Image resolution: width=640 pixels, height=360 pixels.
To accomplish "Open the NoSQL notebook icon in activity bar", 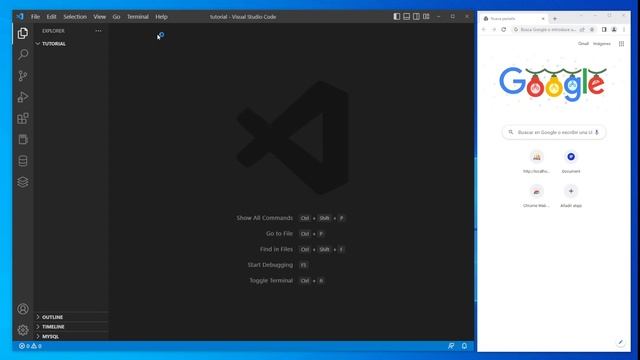I will click(x=23, y=140).
